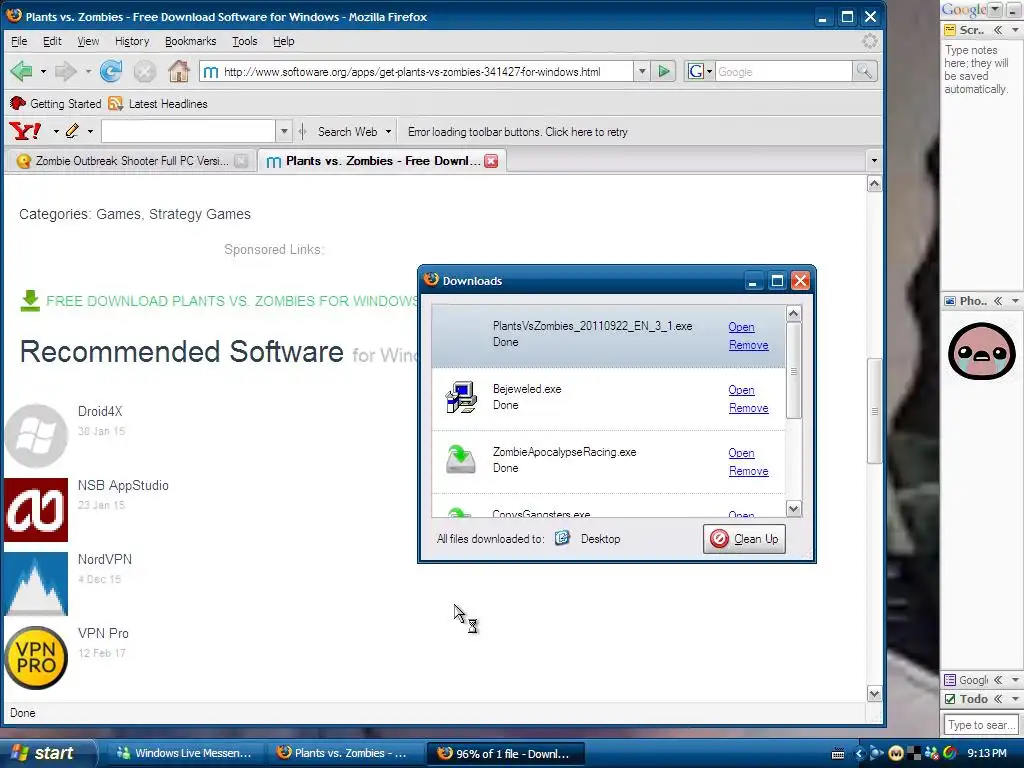This screenshot has width=1024, height=768.
Task: Open the Search Web dropdown arrow
Action: click(388, 131)
